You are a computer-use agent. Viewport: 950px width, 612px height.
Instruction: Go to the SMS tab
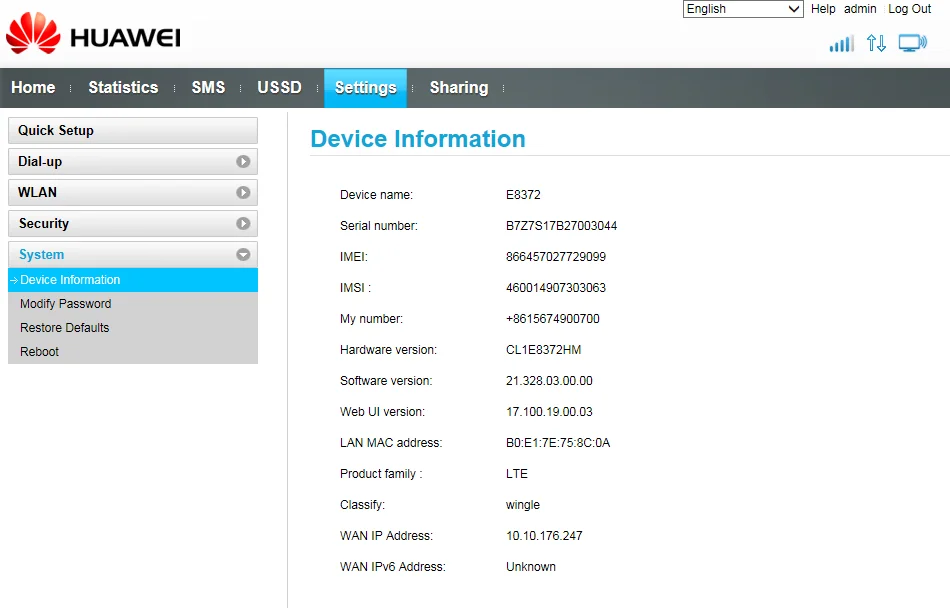(208, 88)
